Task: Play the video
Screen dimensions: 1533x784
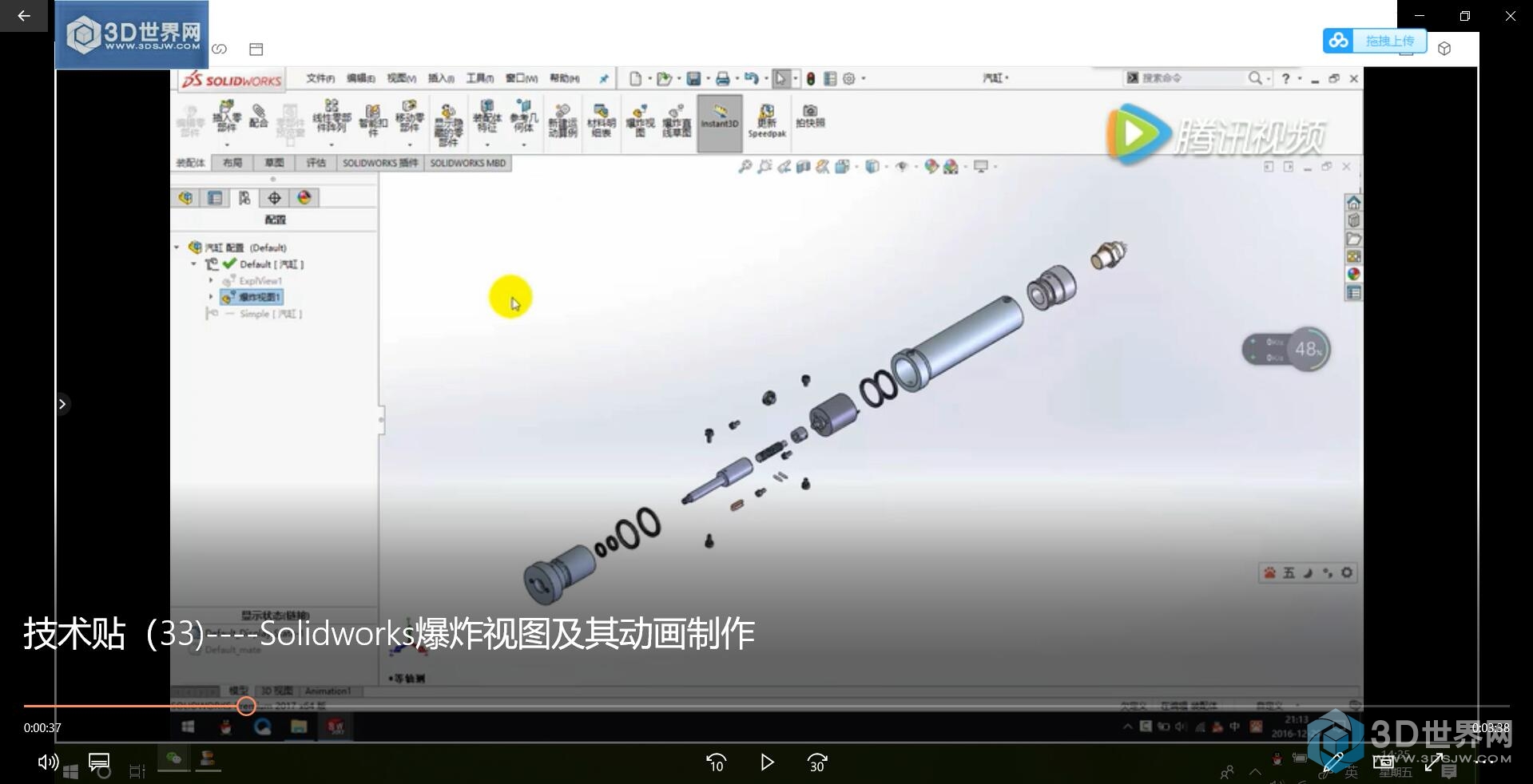Action: coord(767,762)
